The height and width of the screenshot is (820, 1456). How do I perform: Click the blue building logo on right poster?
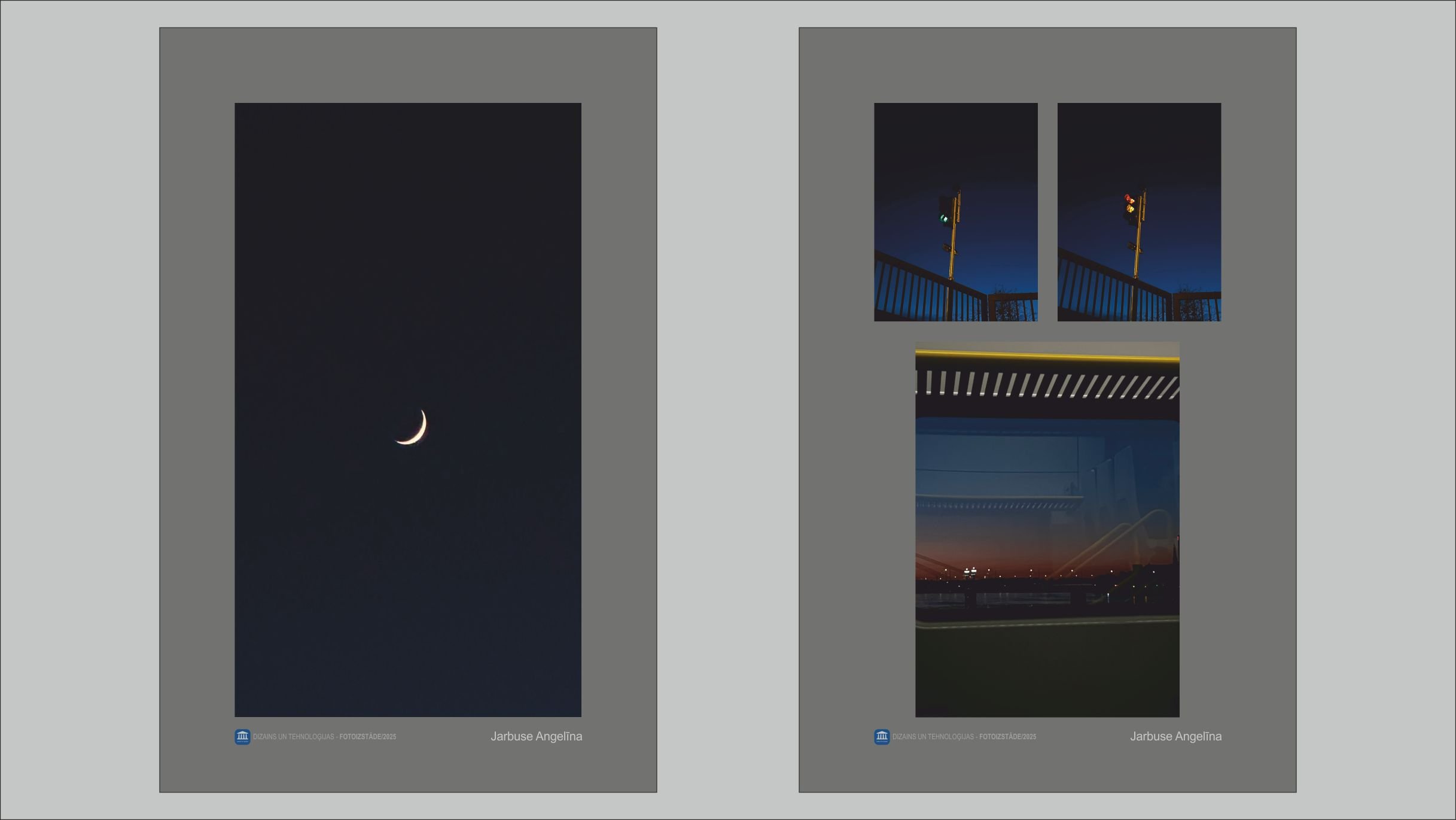click(x=882, y=736)
